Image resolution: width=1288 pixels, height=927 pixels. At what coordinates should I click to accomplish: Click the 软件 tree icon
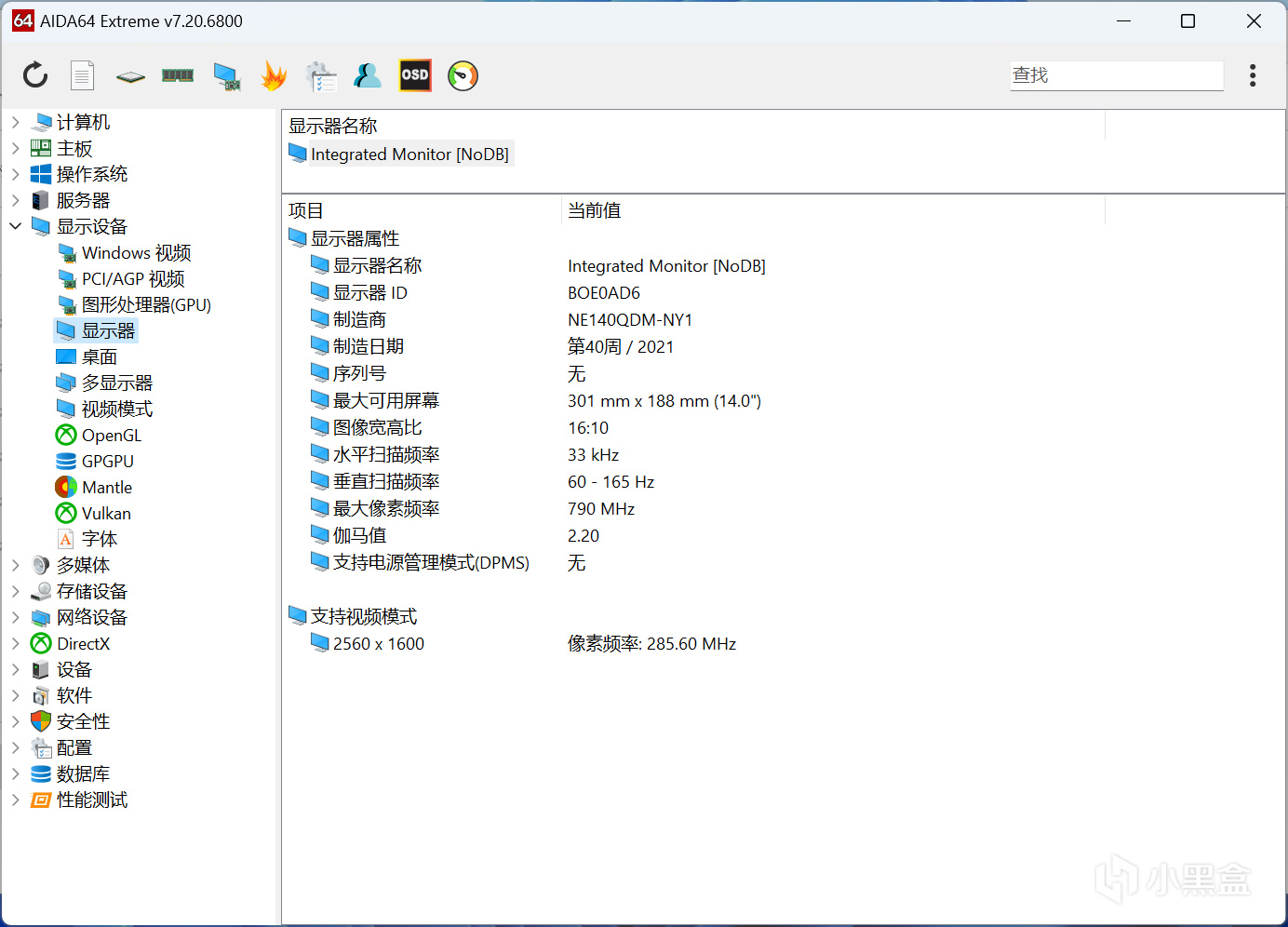point(41,695)
